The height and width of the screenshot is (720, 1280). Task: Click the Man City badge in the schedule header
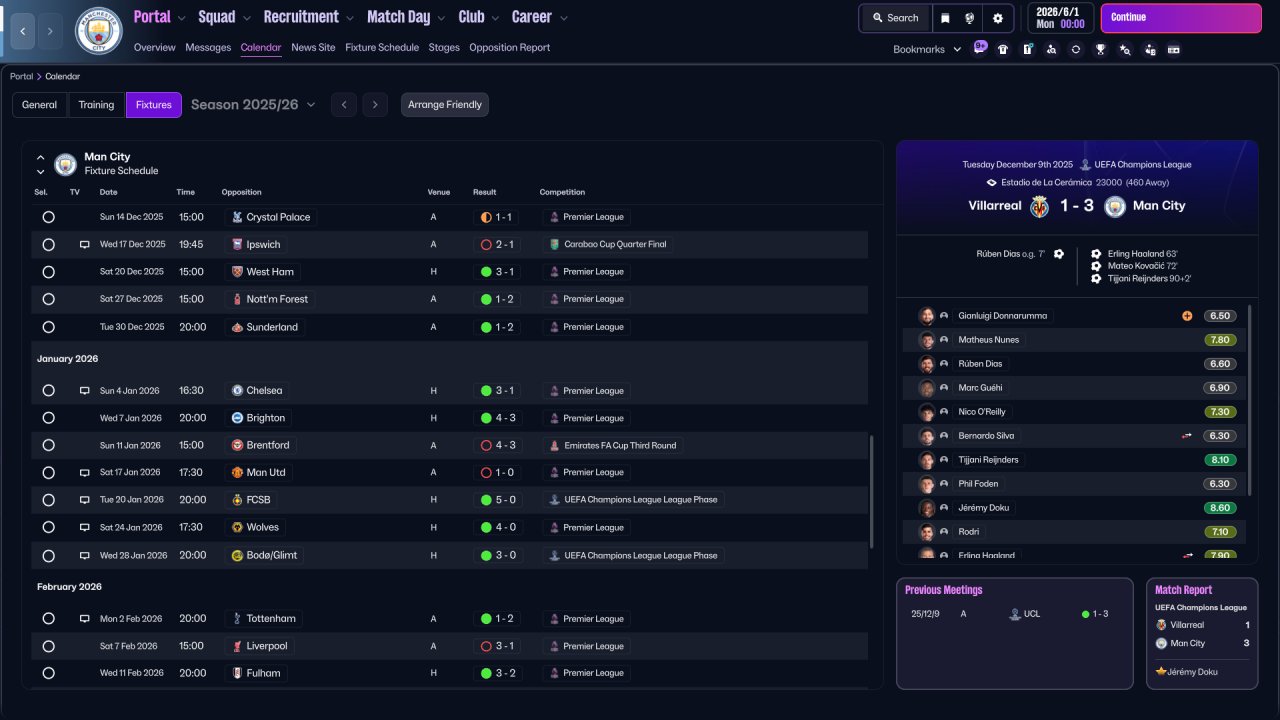66,164
